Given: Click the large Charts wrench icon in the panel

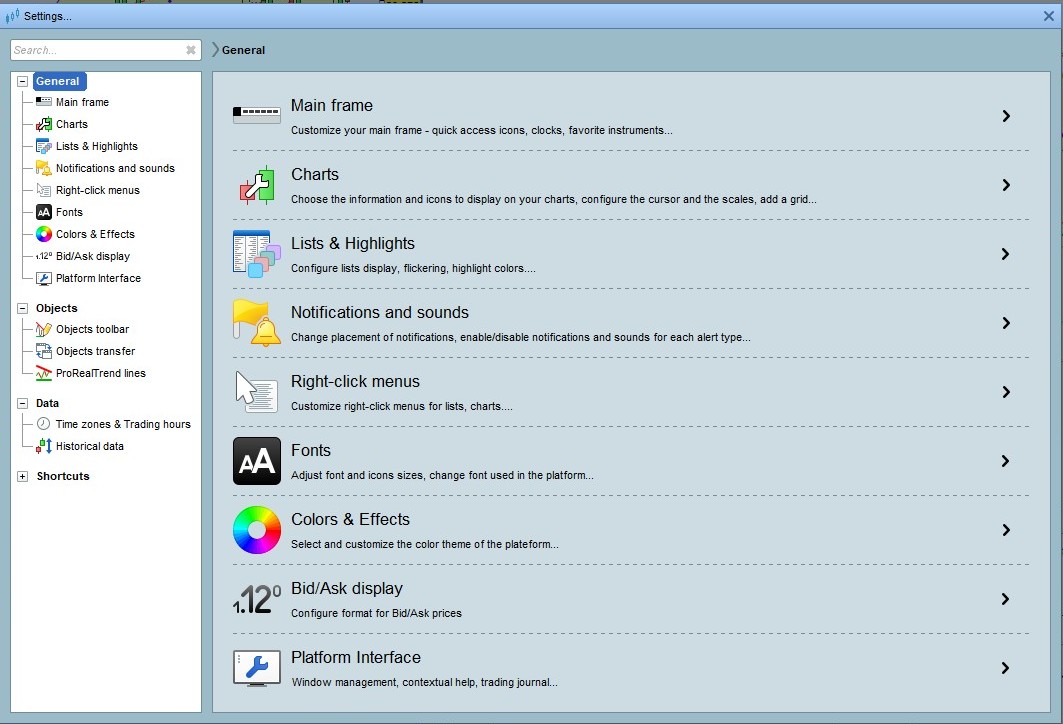Looking at the screenshot, I should [257, 185].
